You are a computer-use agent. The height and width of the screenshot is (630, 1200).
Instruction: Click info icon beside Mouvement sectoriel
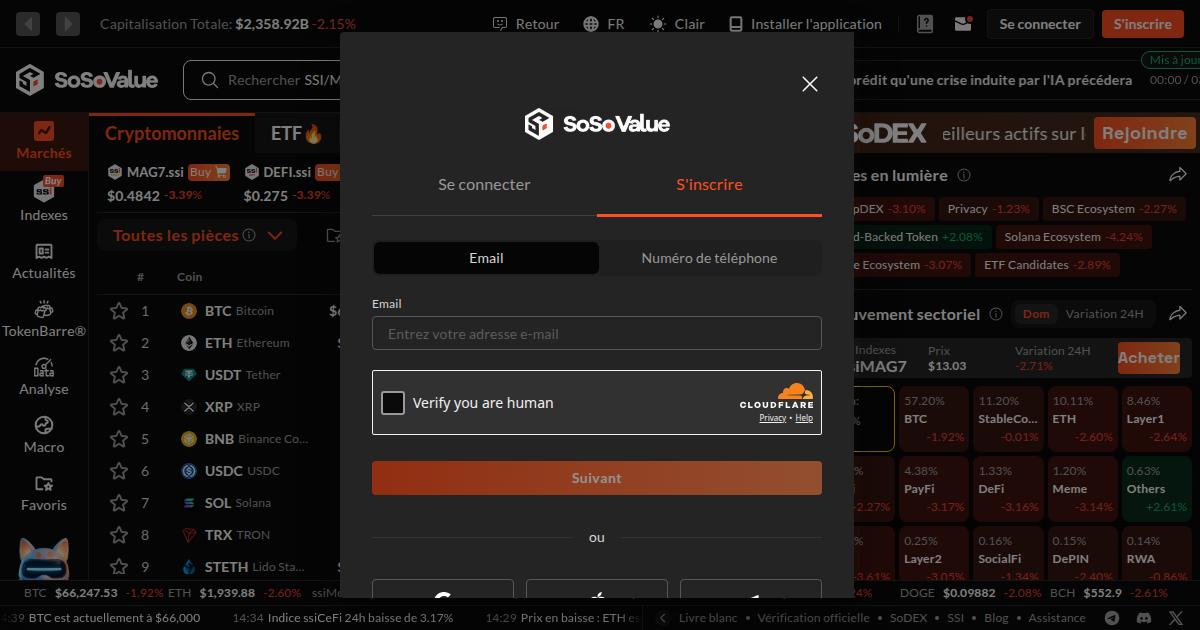[x=996, y=314]
